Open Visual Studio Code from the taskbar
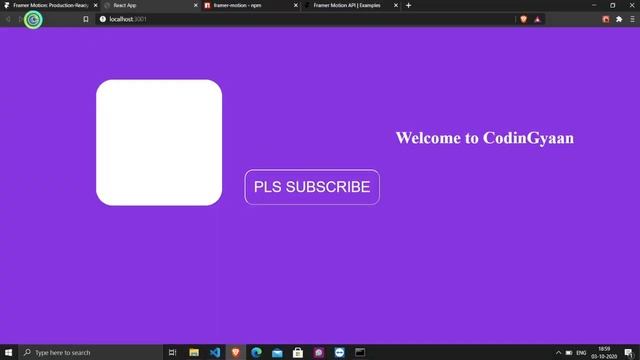Viewport: 640px width, 360px height. [x=215, y=352]
